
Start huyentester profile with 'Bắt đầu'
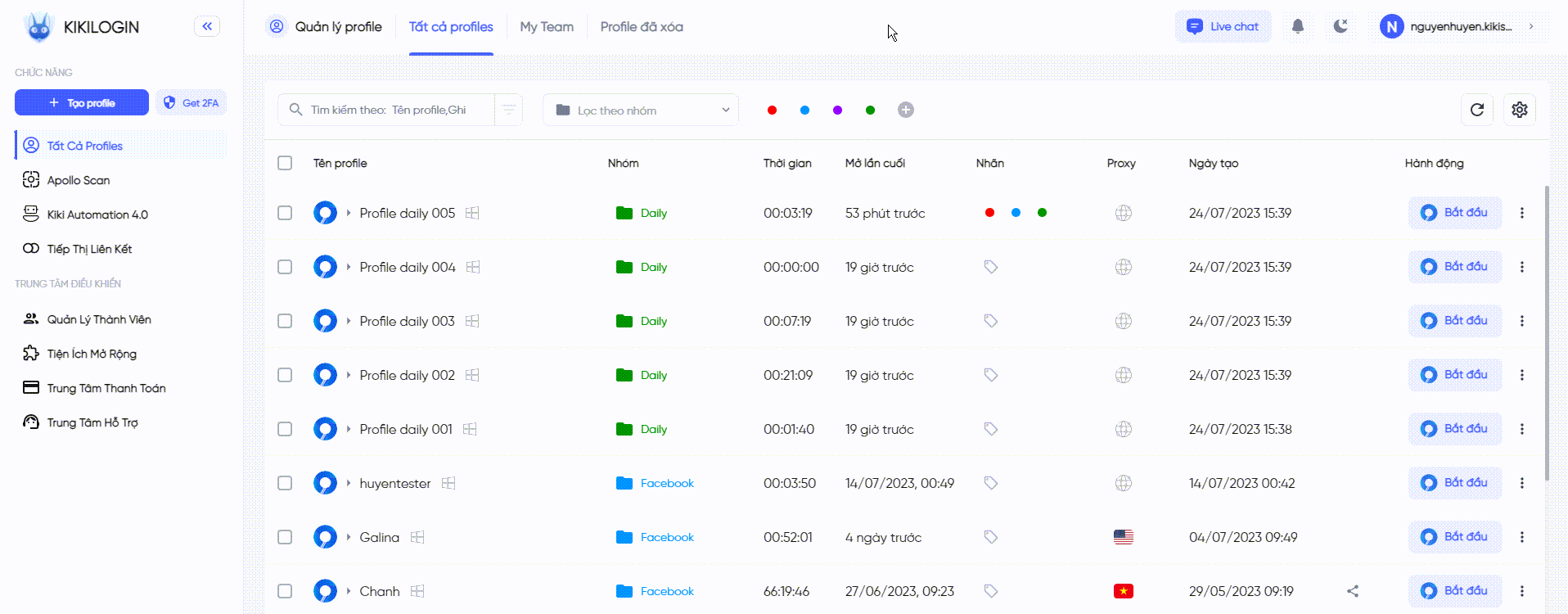(x=1455, y=483)
